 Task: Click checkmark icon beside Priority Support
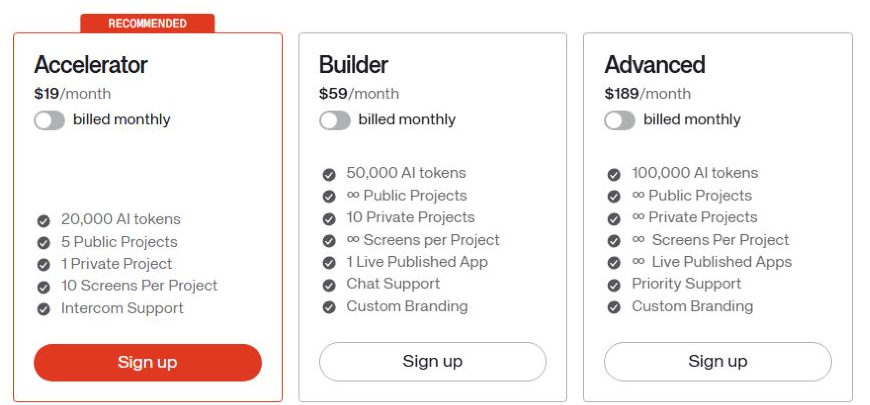(614, 285)
